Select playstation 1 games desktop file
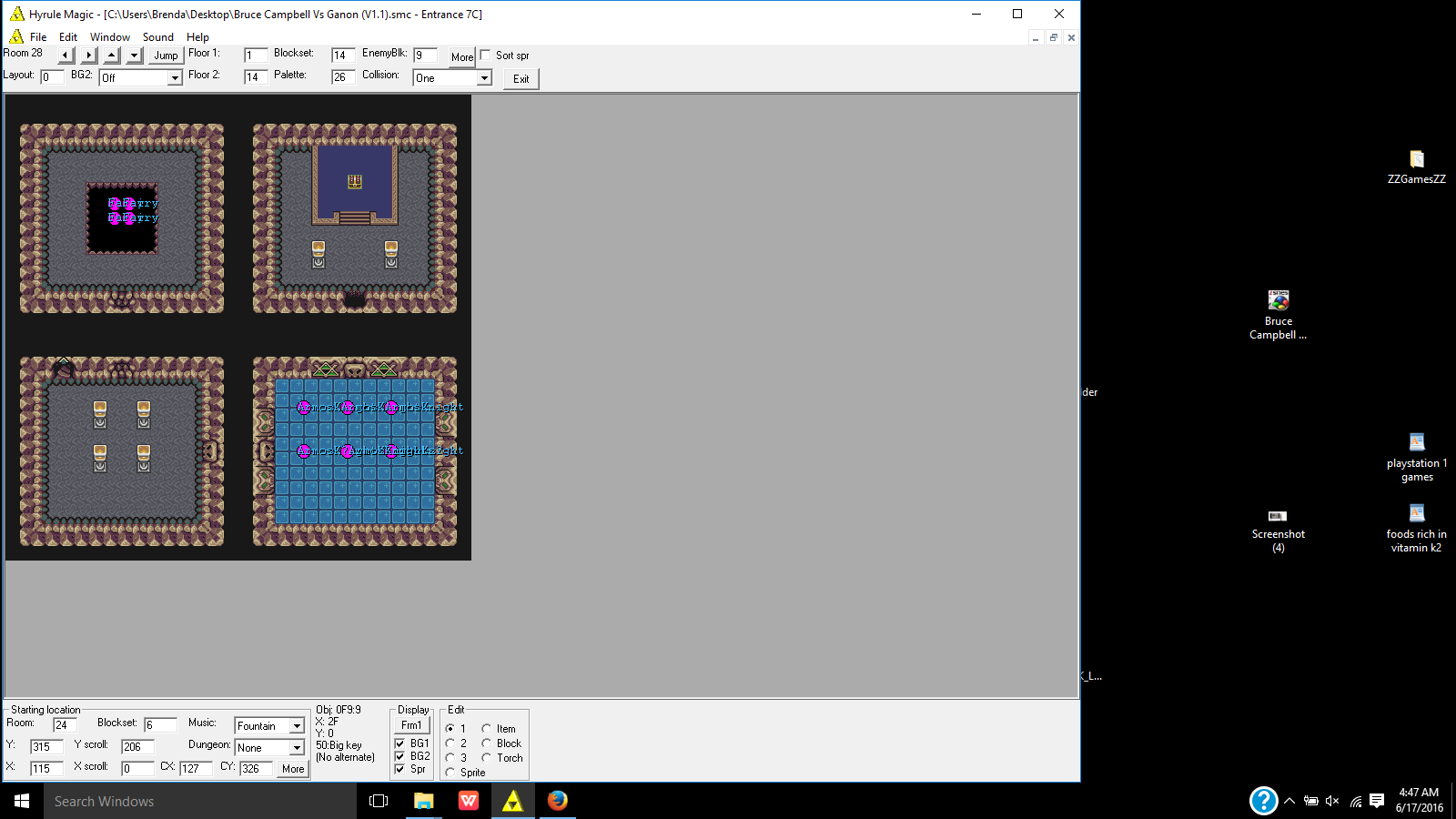This screenshot has height=819, width=1456. pyautogui.click(x=1416, y=458)
